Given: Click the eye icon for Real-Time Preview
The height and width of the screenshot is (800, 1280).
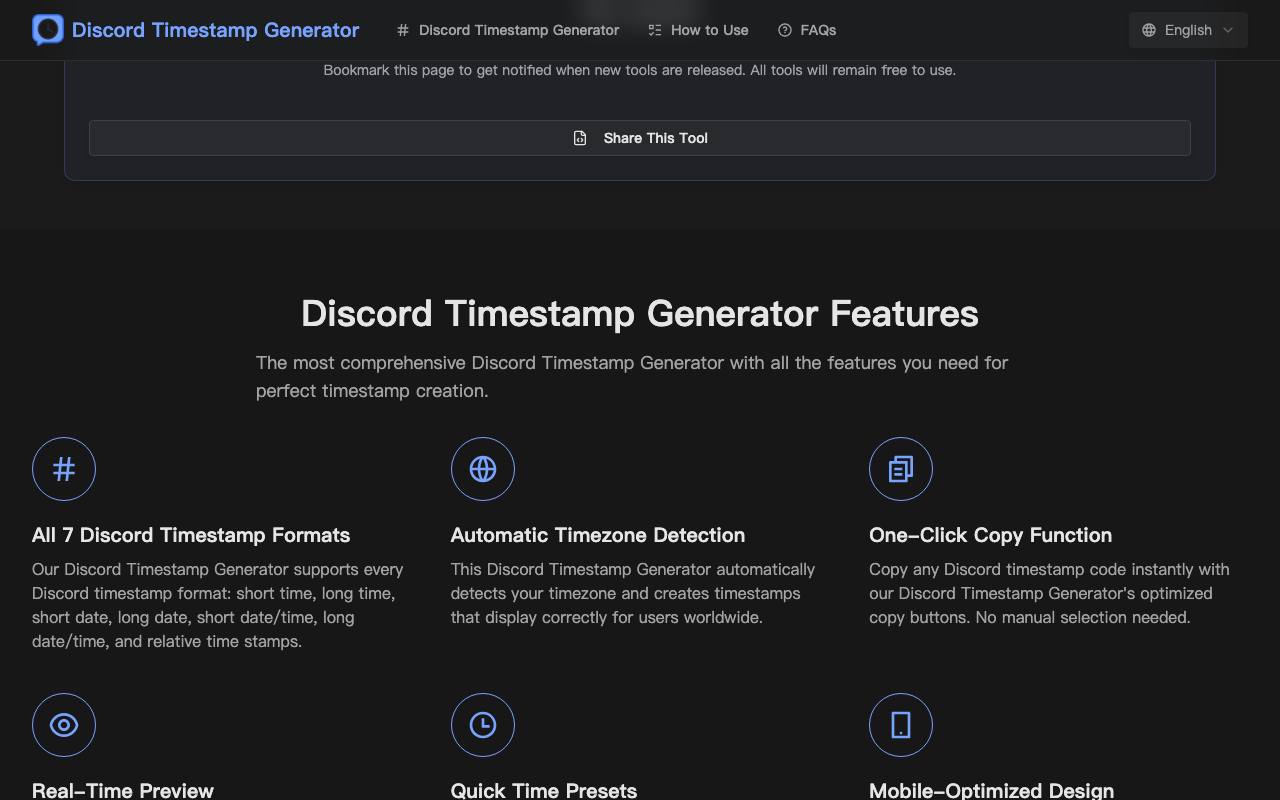Looking at the screenshot, I should tap(64, 725).
